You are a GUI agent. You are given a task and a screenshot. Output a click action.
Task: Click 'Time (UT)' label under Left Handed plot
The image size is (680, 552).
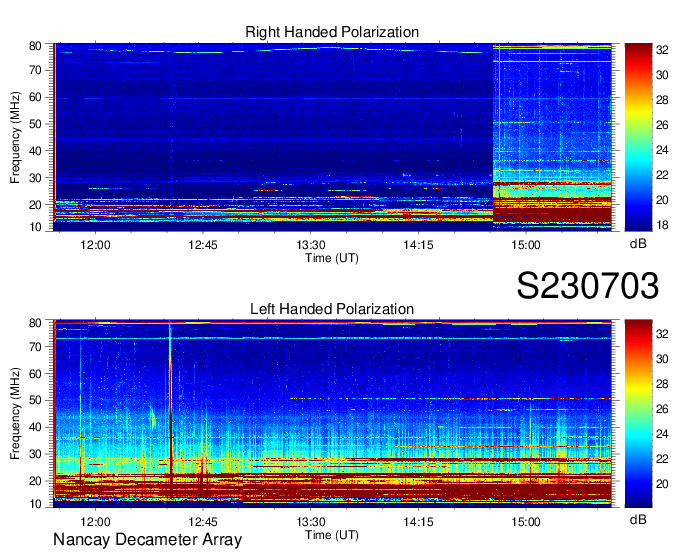click(332, 535)
